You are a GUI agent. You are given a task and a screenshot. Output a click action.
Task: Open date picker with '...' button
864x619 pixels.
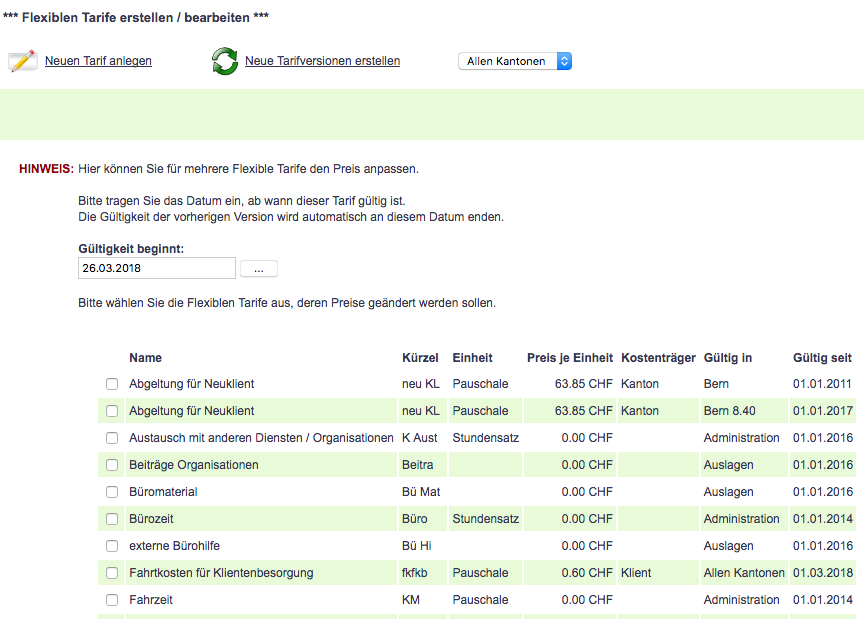259,269
